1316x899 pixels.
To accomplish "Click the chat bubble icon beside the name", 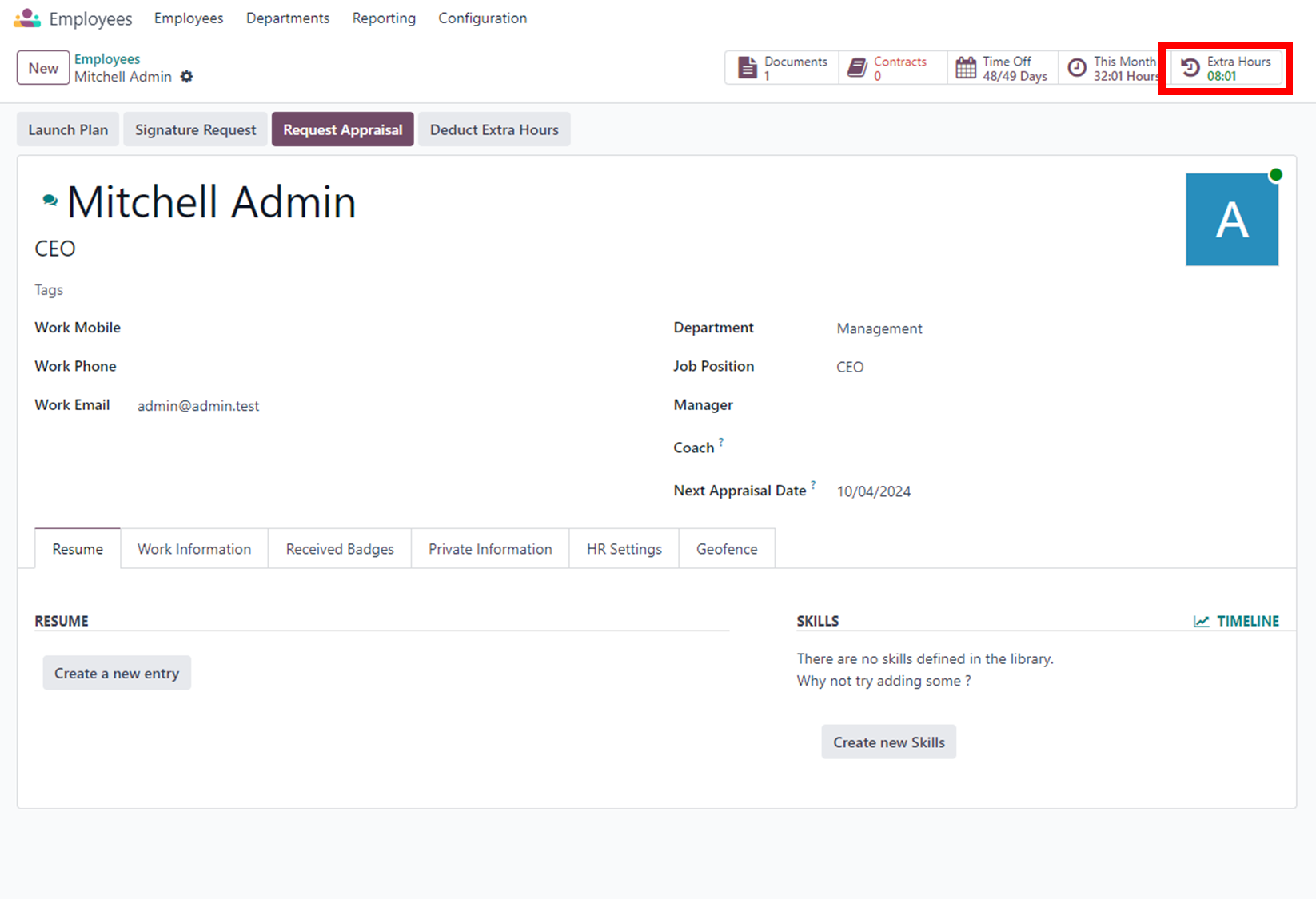I will pos(50,201).
